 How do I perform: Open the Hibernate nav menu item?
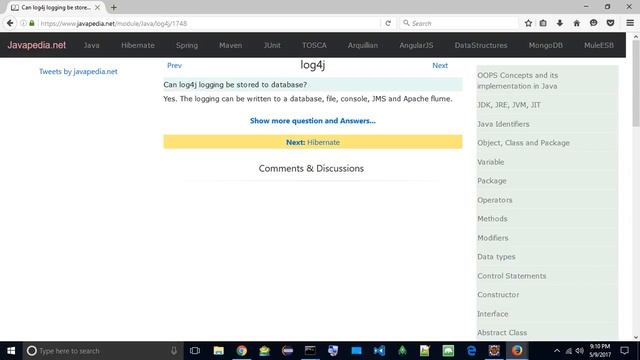point(138,45)
